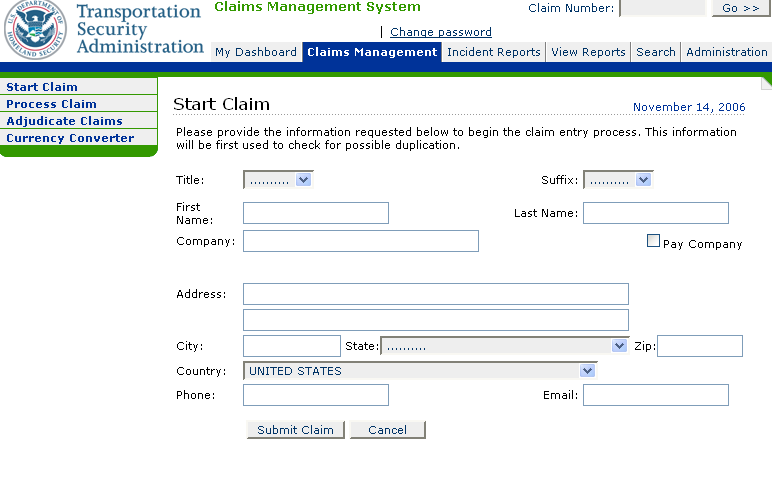Go to My Dashboard tab
The height and width of the screenshot is (492, 772).
click(x=256, y=52)
